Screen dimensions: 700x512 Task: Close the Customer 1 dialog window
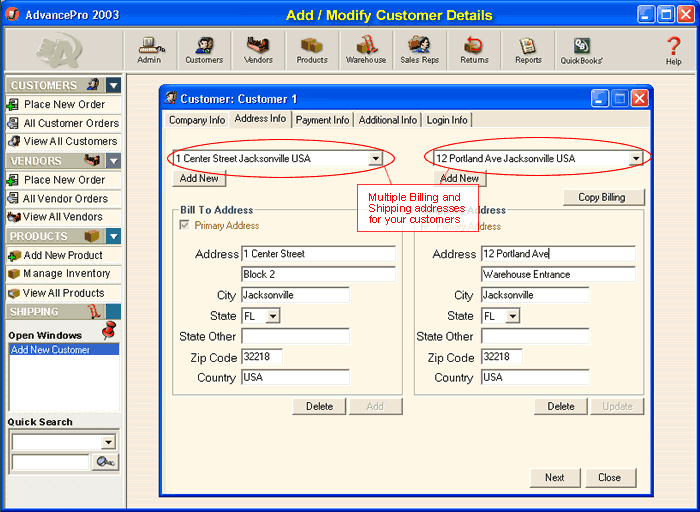[640, 98]
